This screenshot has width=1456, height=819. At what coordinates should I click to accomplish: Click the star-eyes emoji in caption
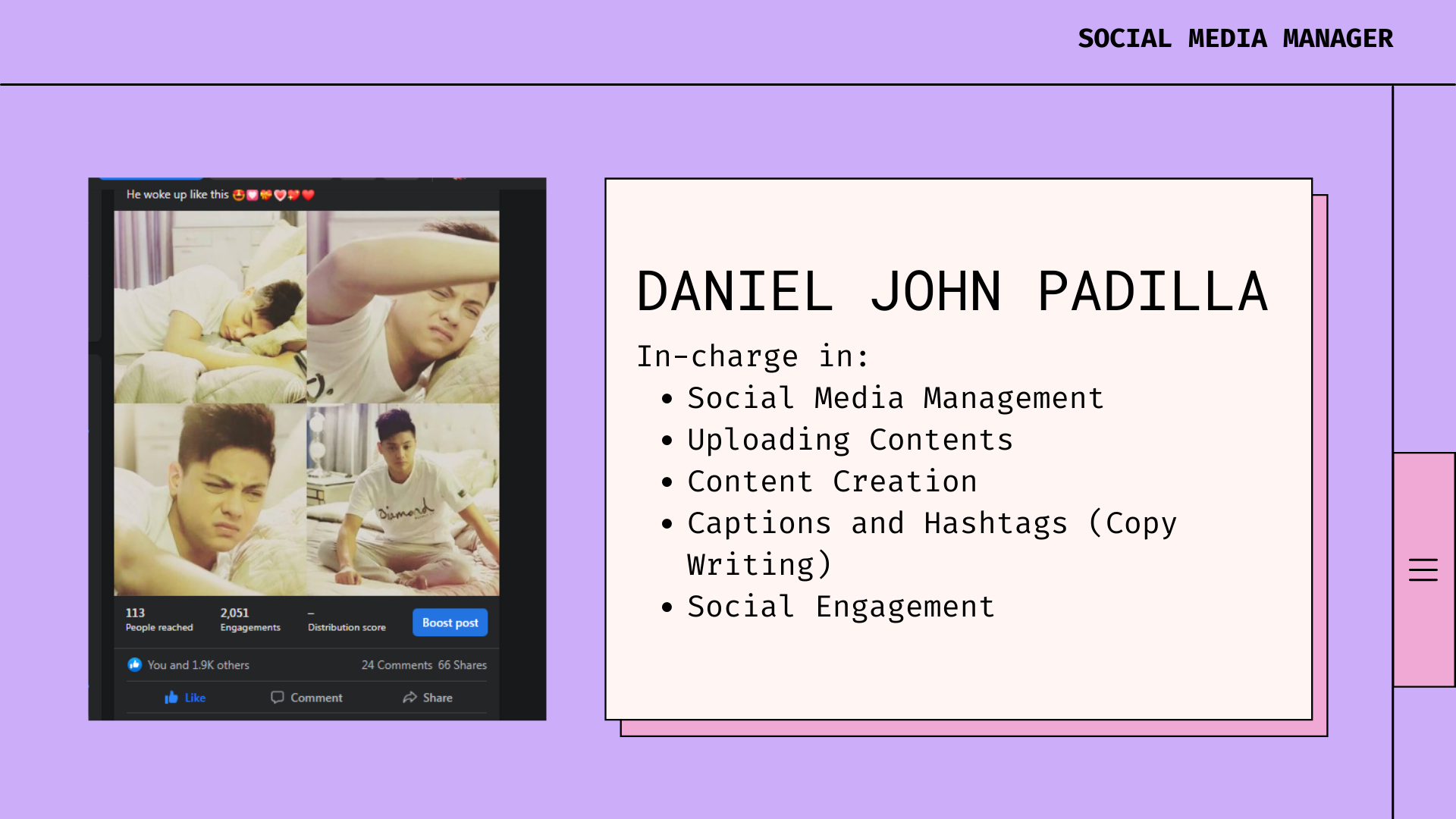pyautogui.click(x=238, y=195)
